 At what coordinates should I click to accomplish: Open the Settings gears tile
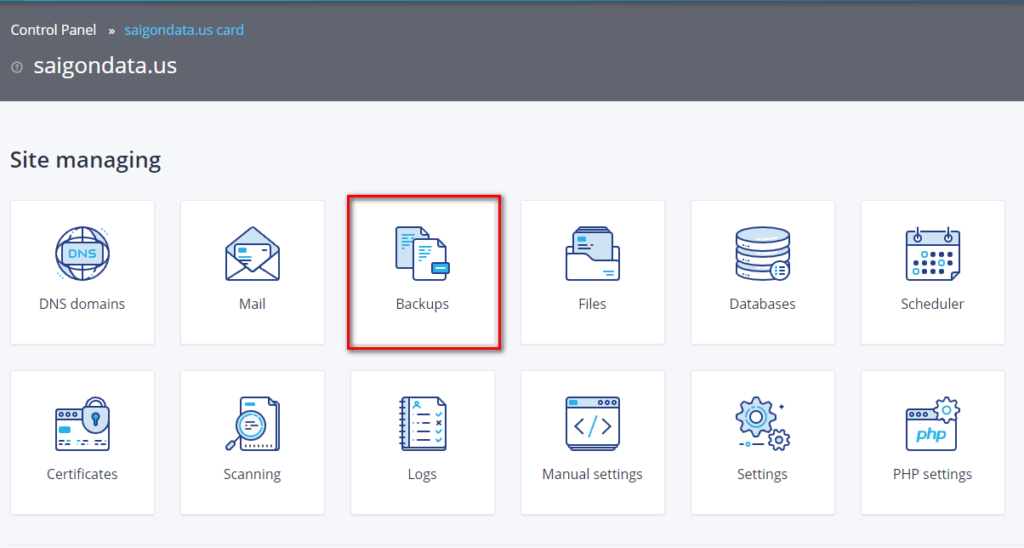click(x=763, y=443)
